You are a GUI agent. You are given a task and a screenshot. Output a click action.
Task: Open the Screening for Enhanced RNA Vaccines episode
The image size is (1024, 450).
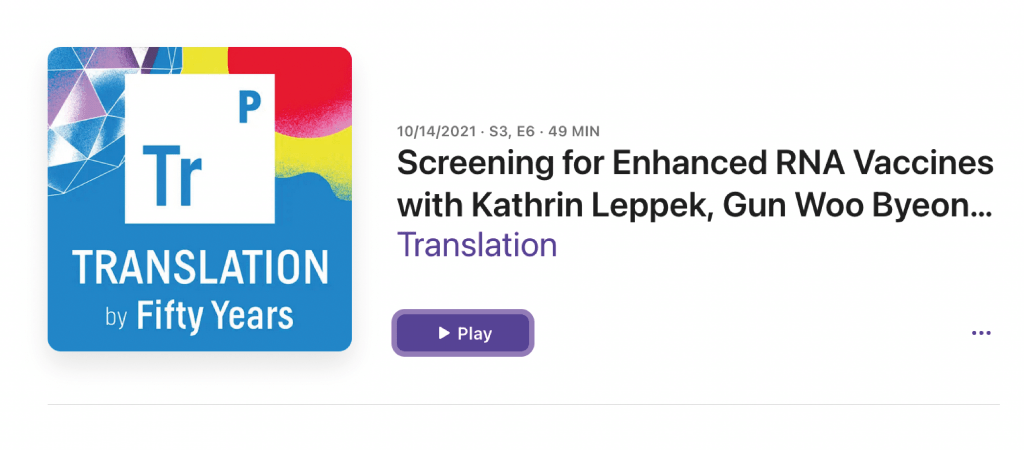coord(695,163)
